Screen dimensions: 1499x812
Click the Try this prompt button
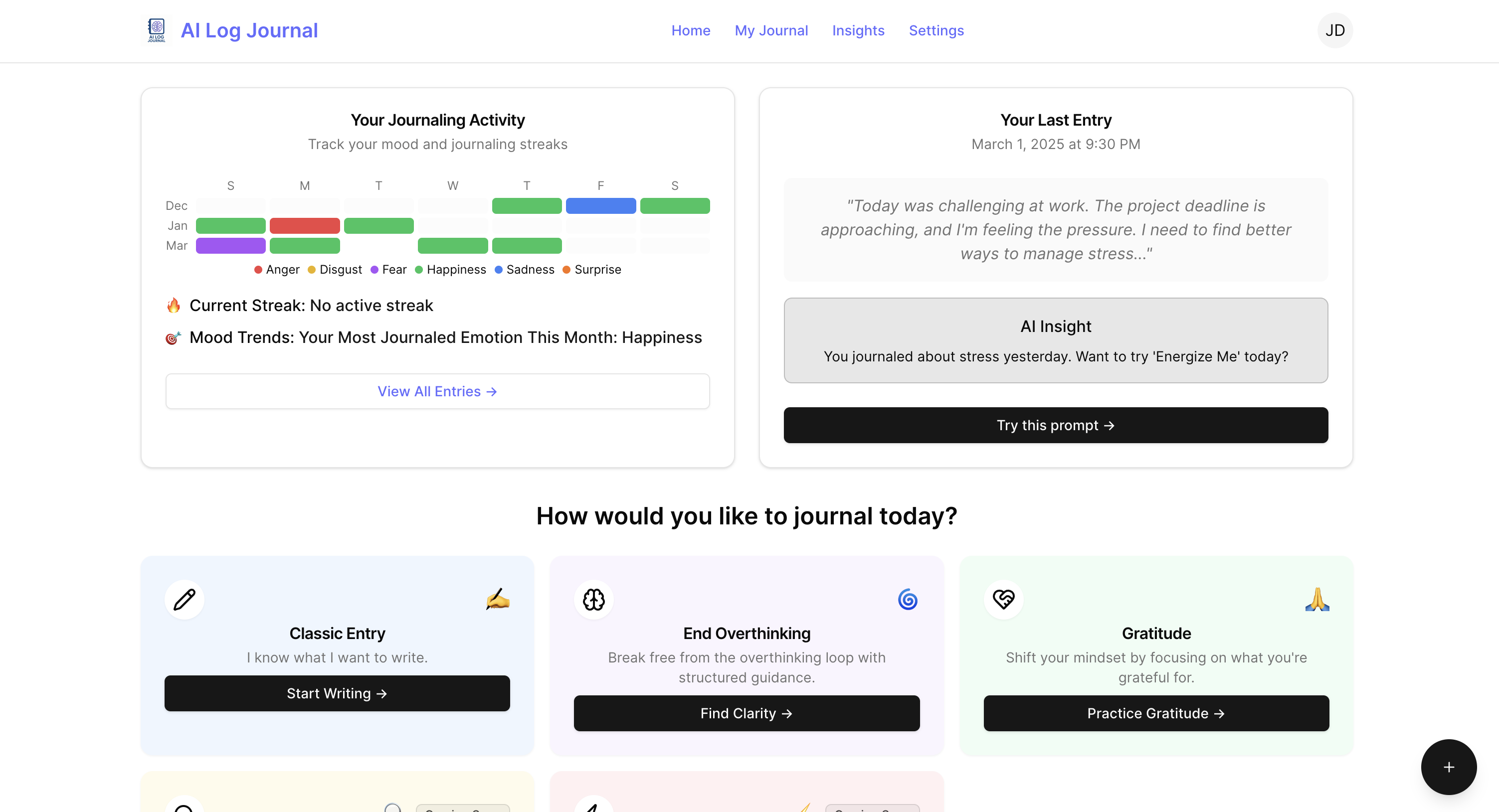[1055, 425]
